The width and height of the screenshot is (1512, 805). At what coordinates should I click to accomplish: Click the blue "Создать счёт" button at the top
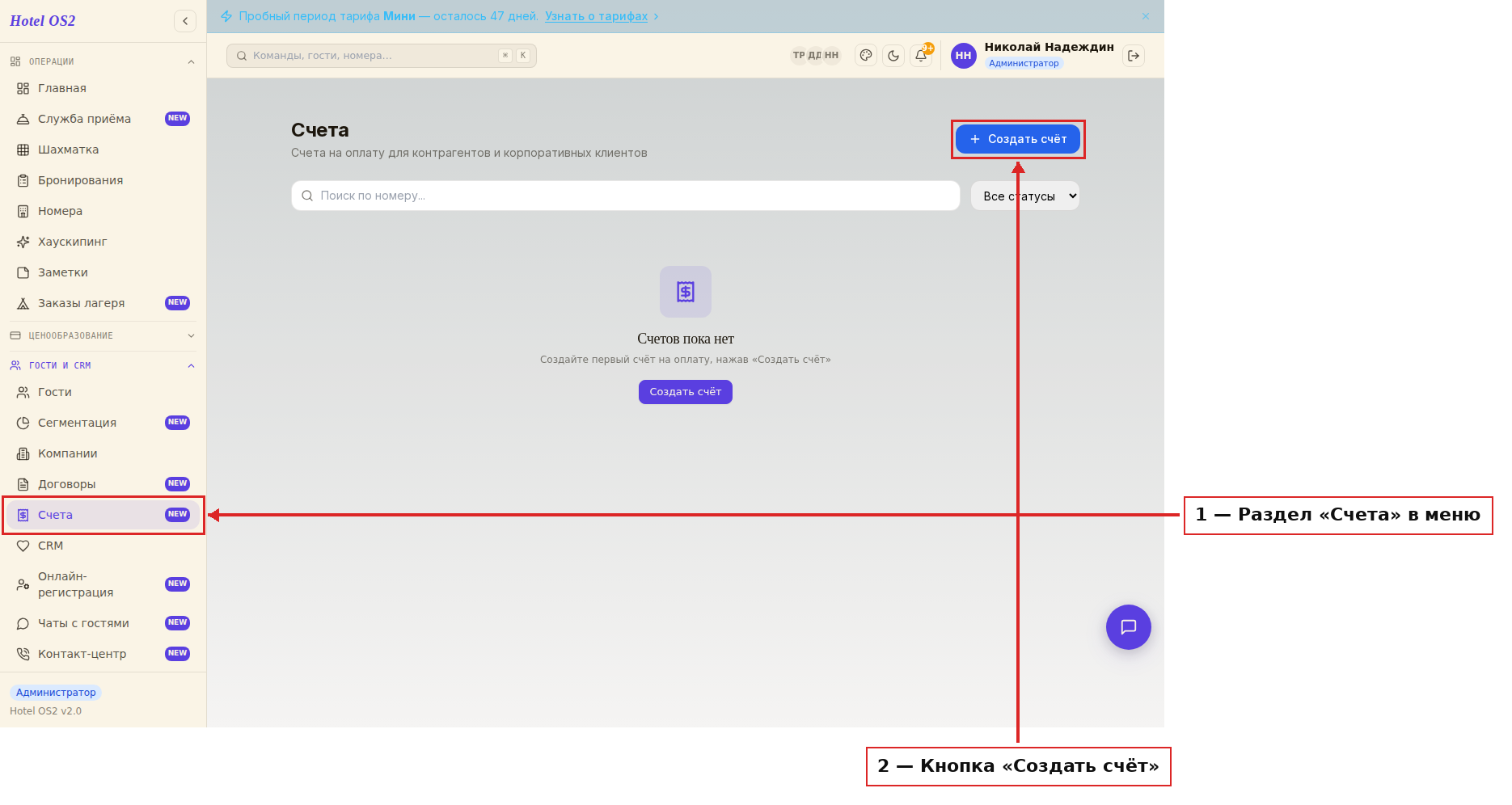click(x=1018, y=139)
